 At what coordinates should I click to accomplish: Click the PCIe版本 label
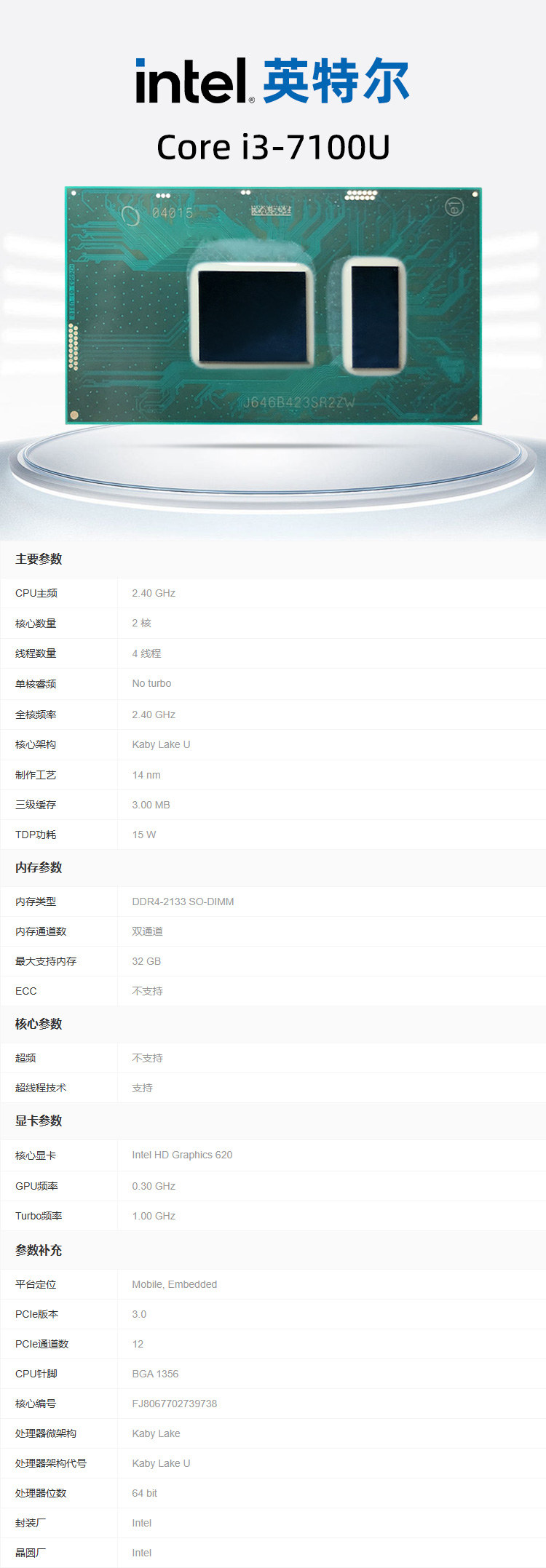click(x=36, y=1314)
